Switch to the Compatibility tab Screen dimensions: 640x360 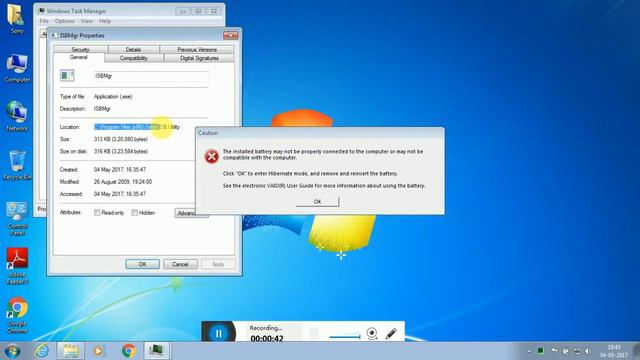point(133,58)
